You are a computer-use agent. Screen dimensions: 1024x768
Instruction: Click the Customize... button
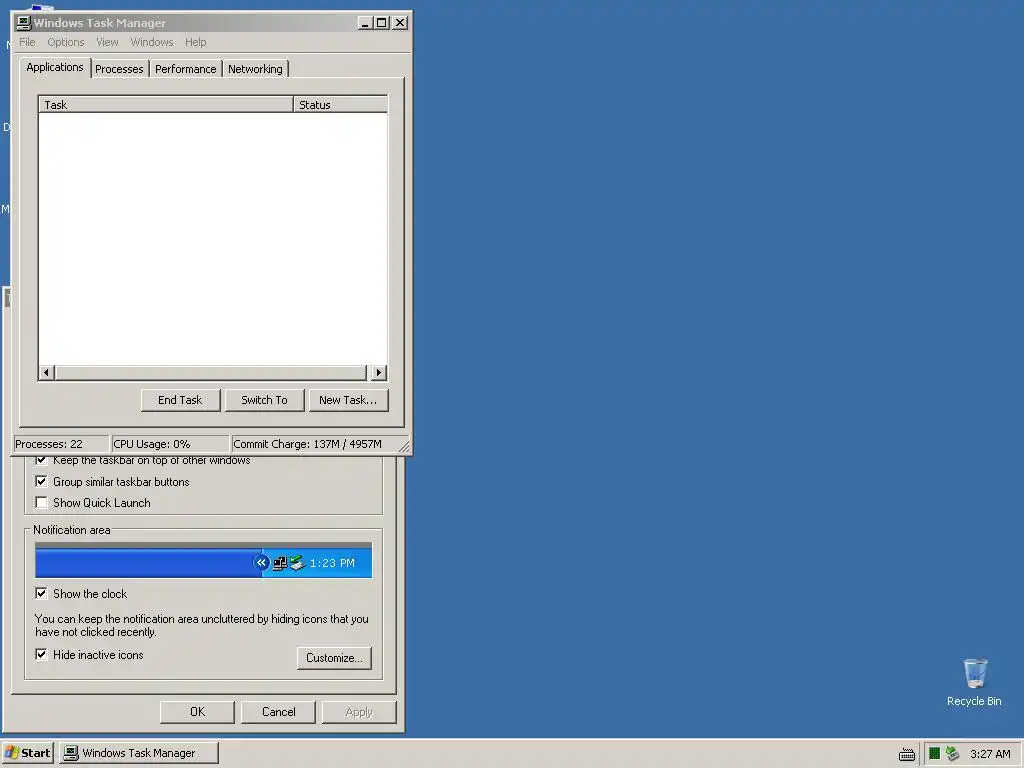pos(334,658)
